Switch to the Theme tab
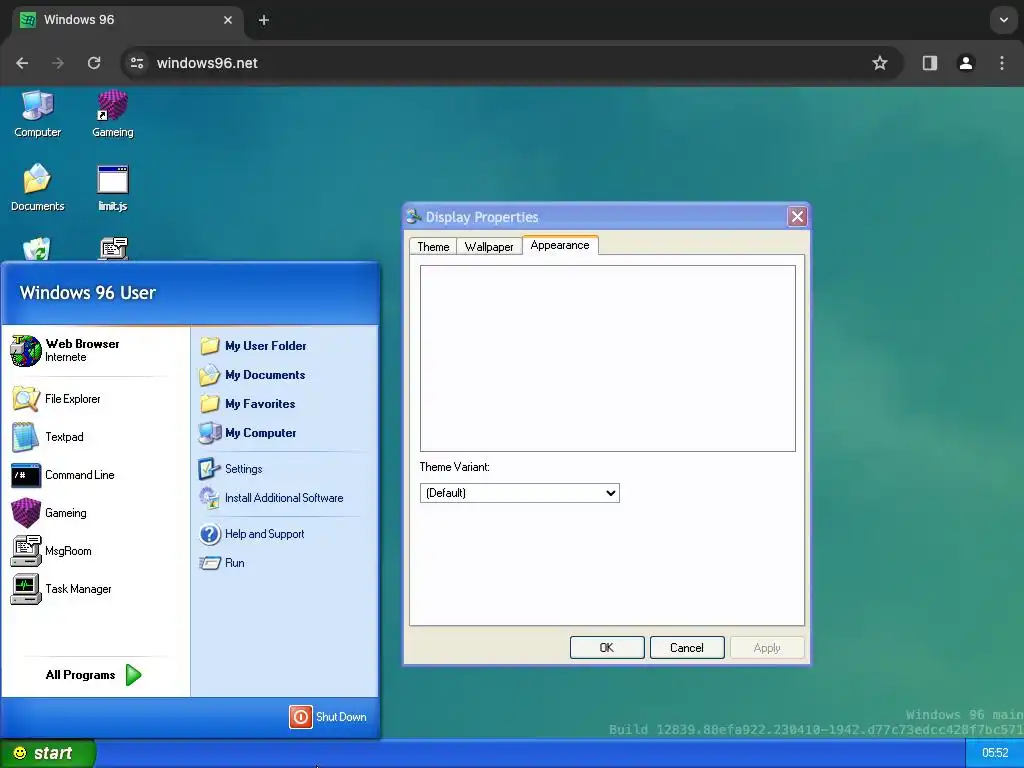The height and width of the screenshot is (768, 1024). tap(433, 247)
